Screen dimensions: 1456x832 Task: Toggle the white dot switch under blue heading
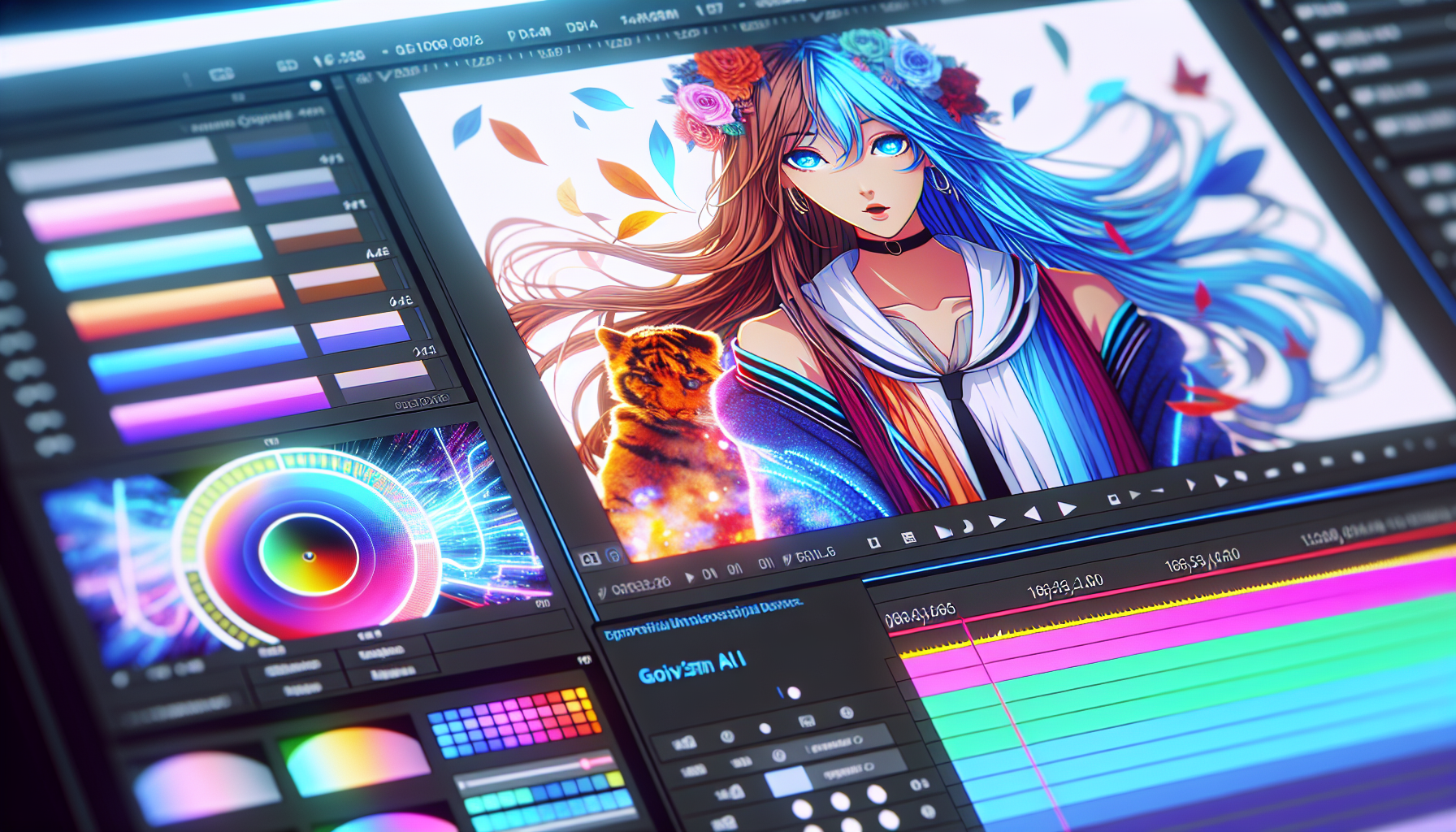click(x=793, y=693)
